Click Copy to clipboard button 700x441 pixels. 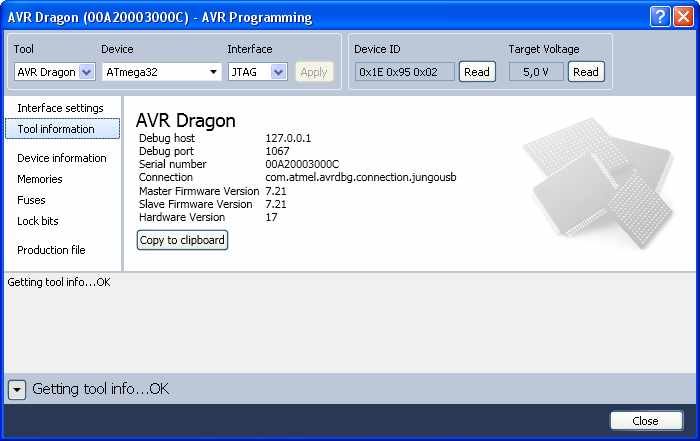[182, 240]
